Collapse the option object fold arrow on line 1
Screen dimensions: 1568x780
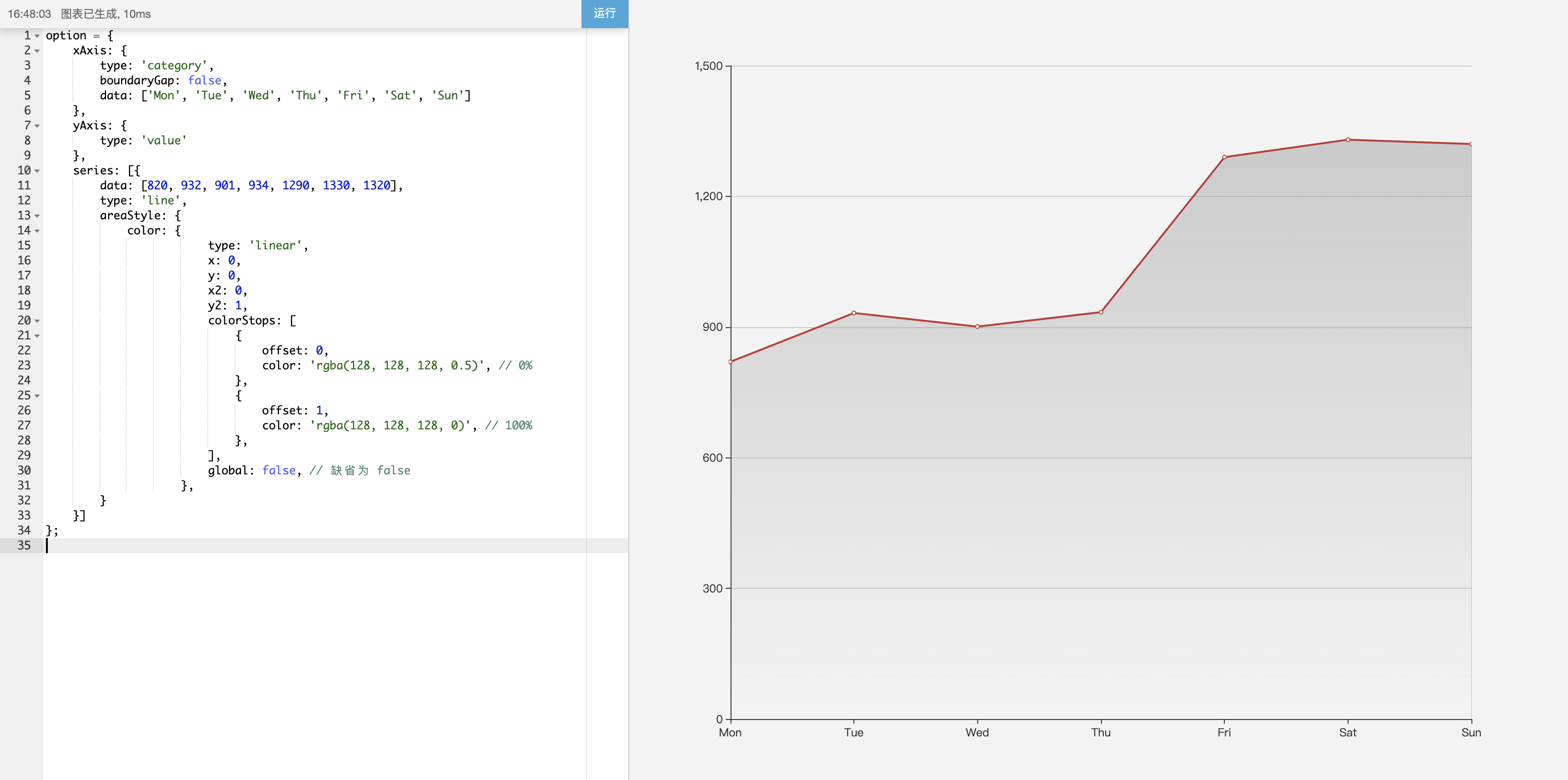[37, 36]
